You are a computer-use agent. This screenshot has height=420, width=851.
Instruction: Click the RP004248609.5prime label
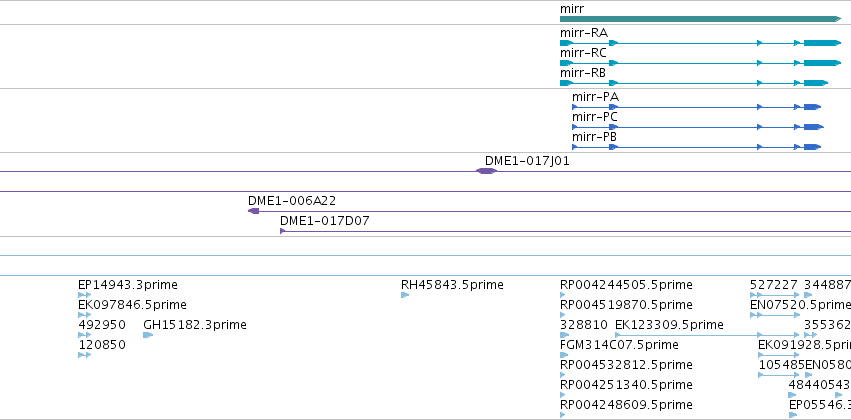626,405
